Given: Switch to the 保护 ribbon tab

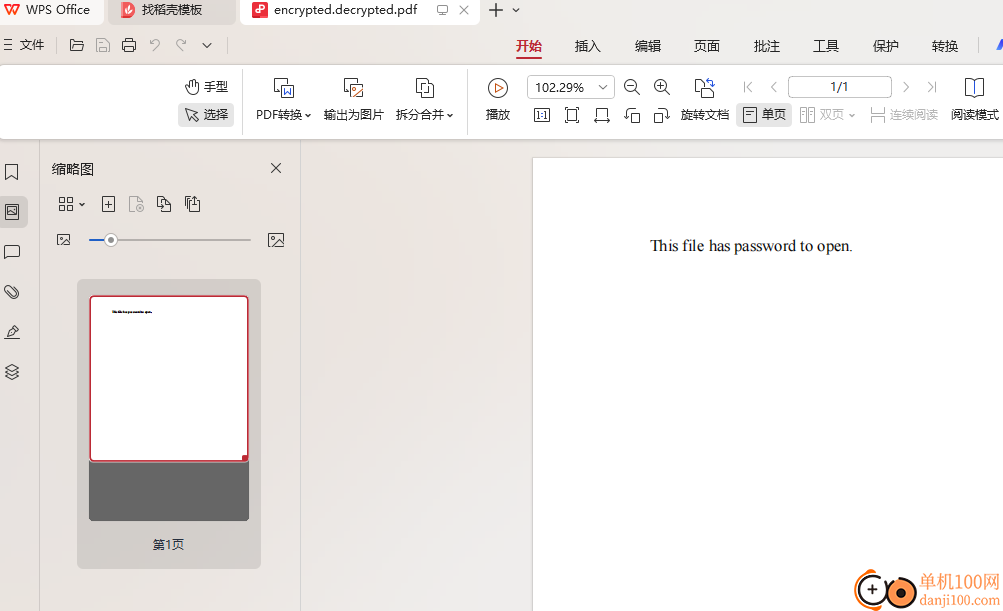Looking at the screenshot, I should (x=886, y=46).
